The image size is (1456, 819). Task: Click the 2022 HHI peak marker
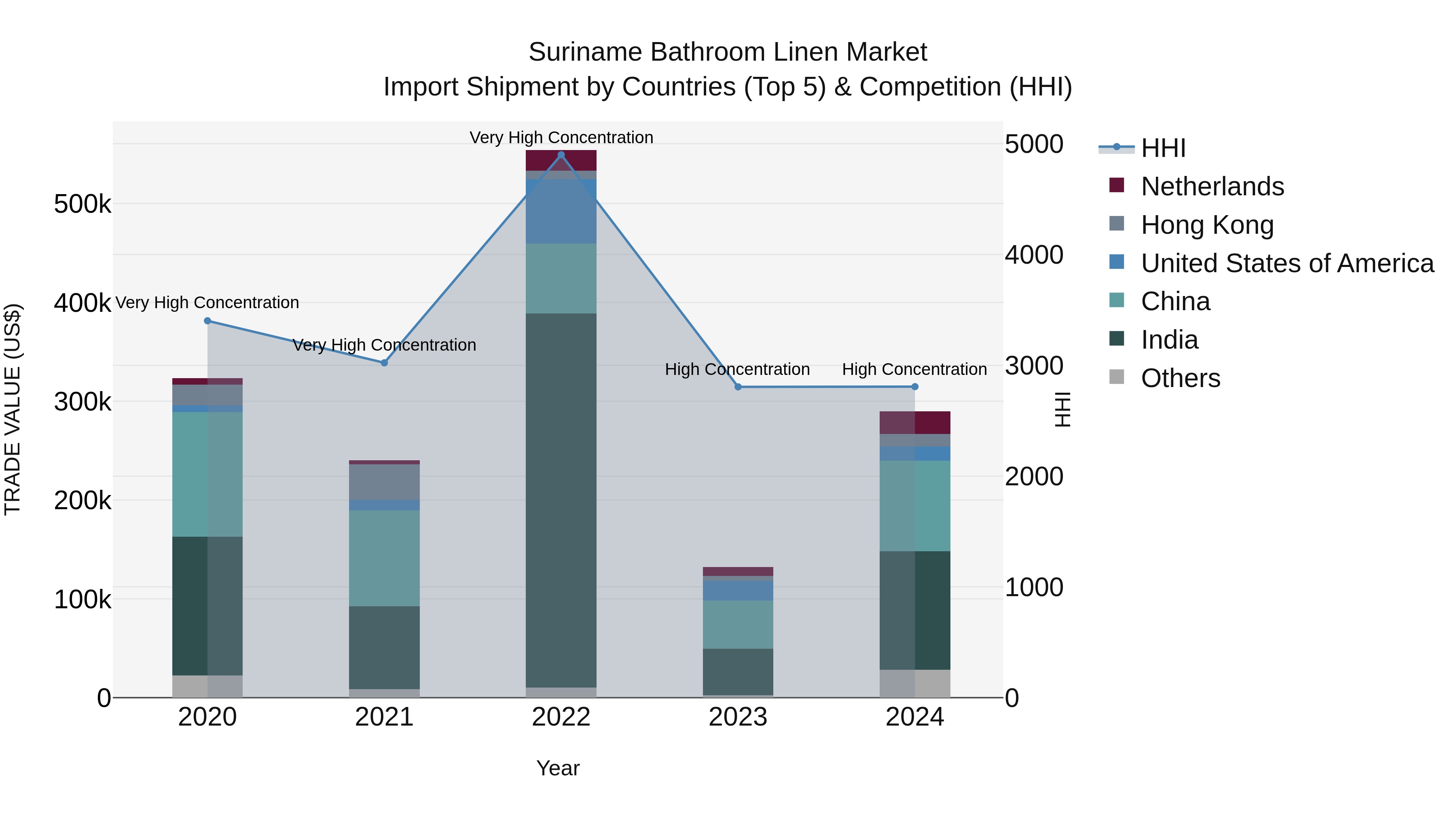point(561,155)
